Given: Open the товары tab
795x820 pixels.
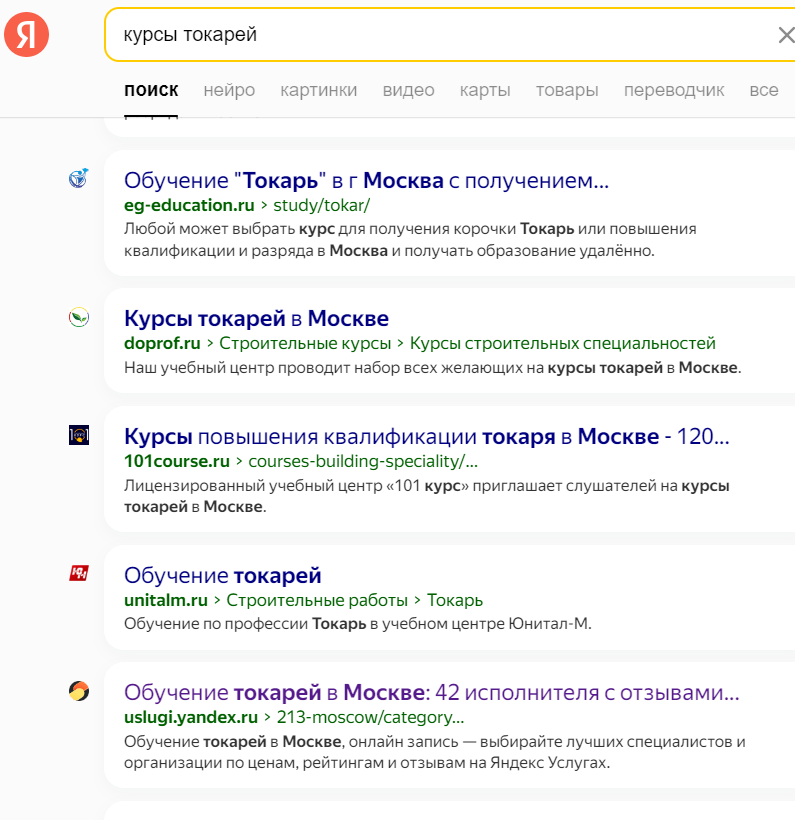Looking at the screenshot, I should (567, 90).
